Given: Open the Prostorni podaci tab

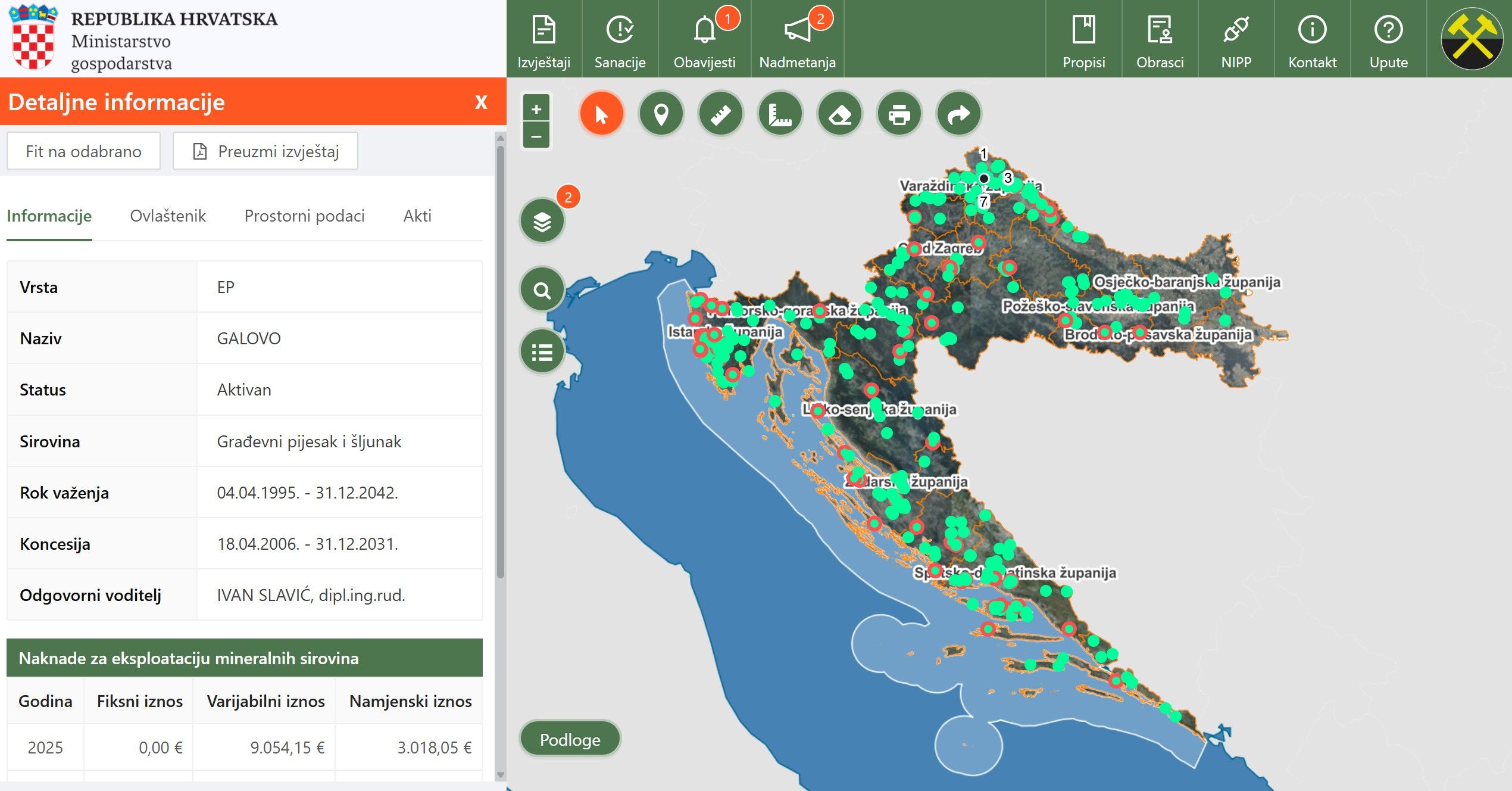Looking at the screenshot, I should pyautogui.click(x=304, y=216).
